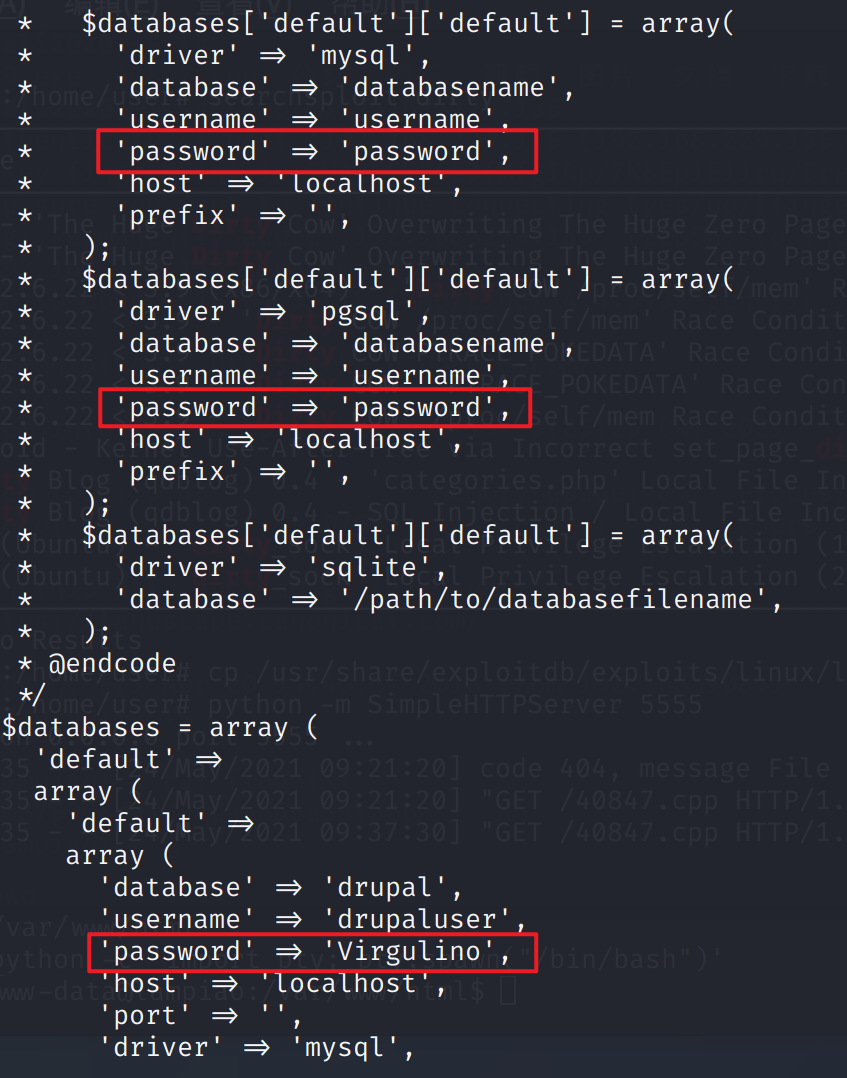Click 'mysql' driver value on the last line
The height and width of the screenshot is (1078, 847).
(x=352, y=1047)
